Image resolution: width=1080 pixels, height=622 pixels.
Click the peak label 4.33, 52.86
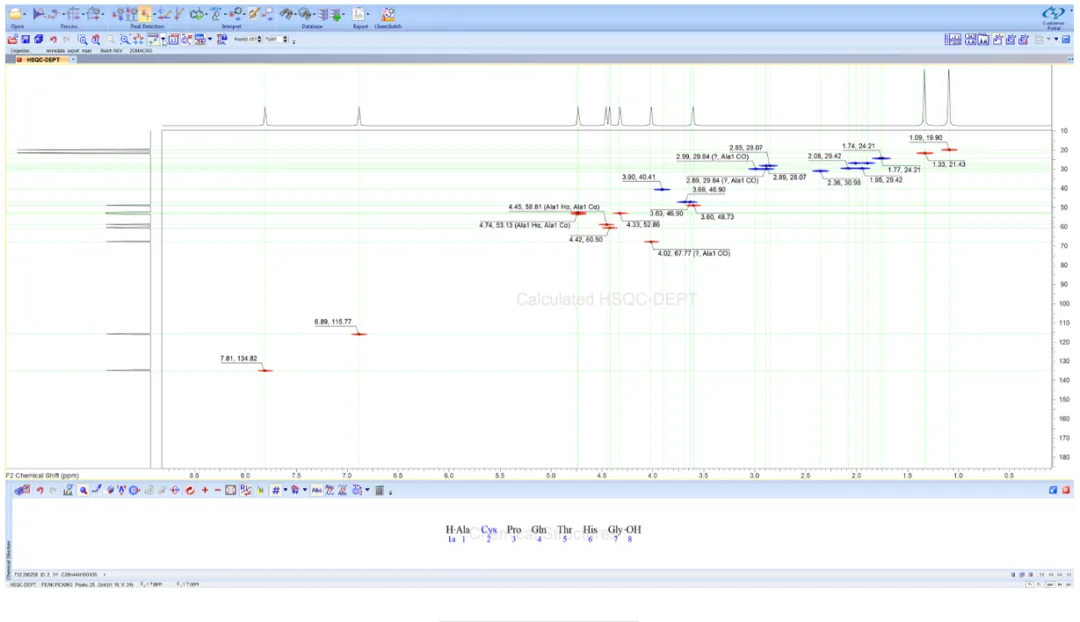[643, 225]
